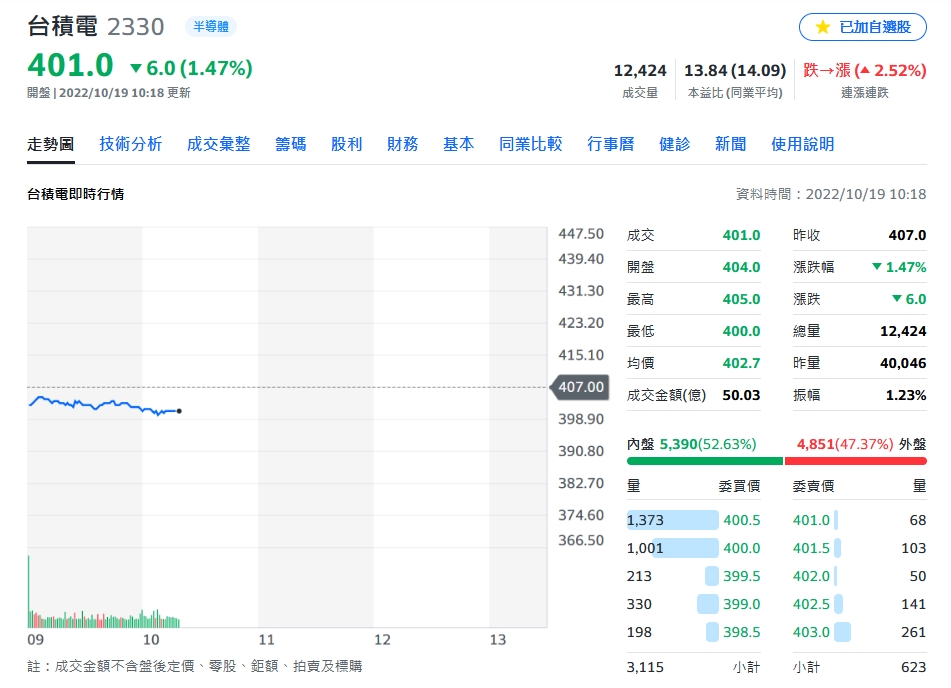Screen dimensions: 951x688
Task: Click the ask subtotal 623
Action: pyautogui.click(x=913, y=667)
